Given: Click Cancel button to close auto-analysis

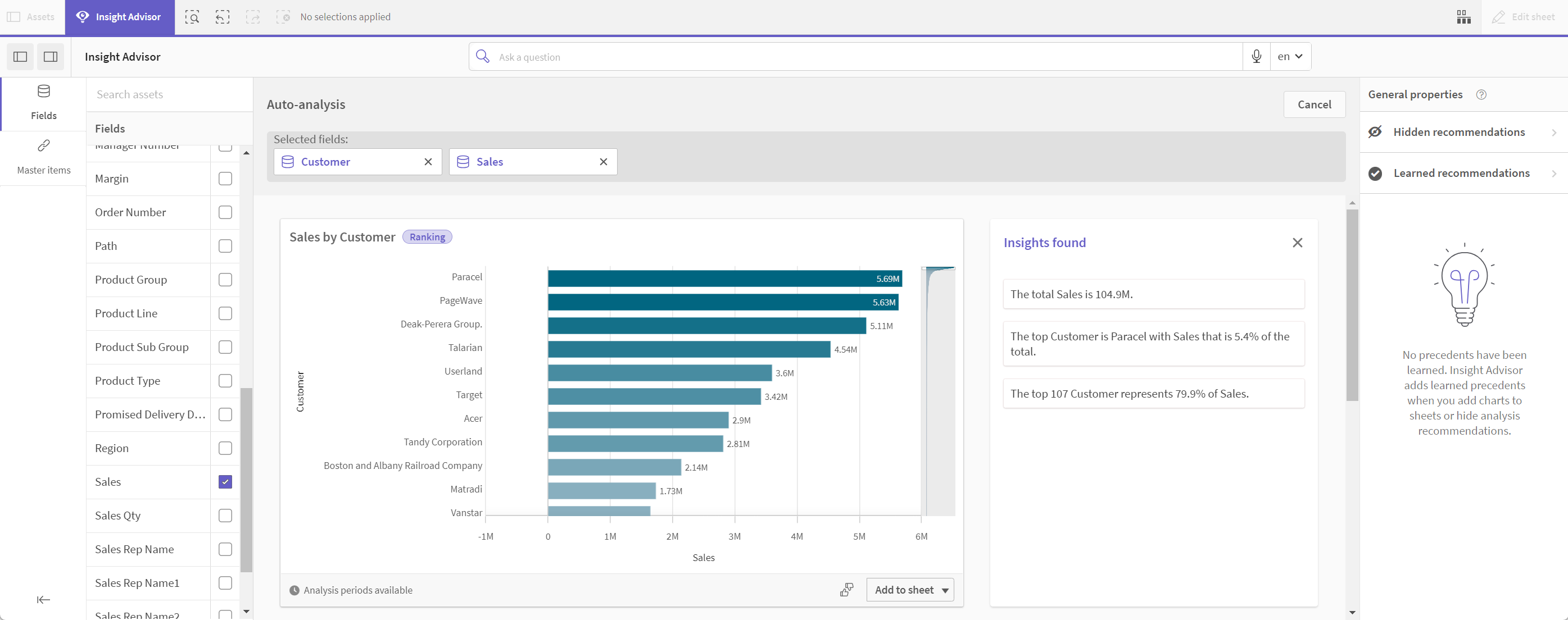Looking at the screenshot, I should point(1313,104).
